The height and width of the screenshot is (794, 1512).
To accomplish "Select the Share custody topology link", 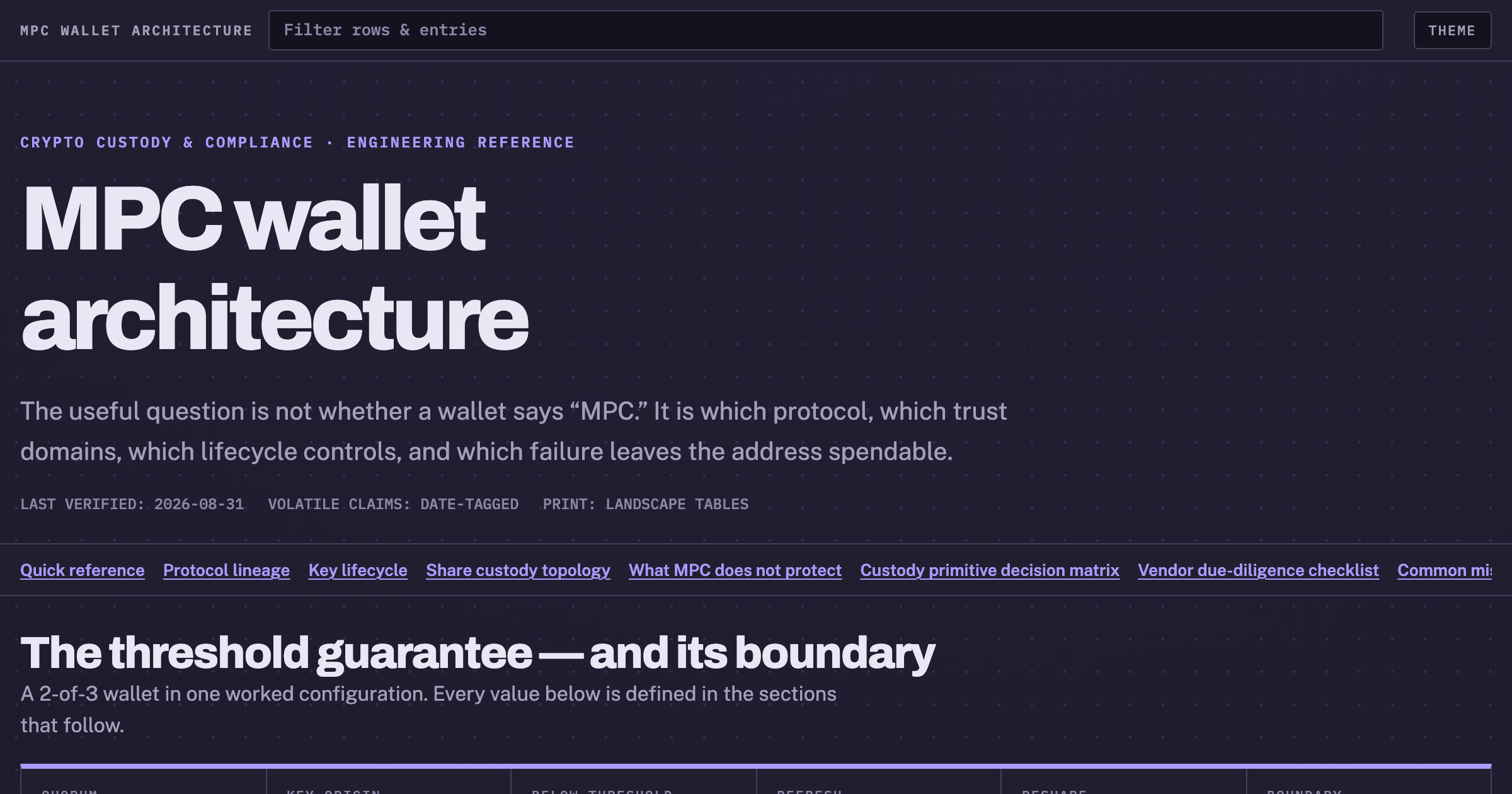I will point(518,570).
